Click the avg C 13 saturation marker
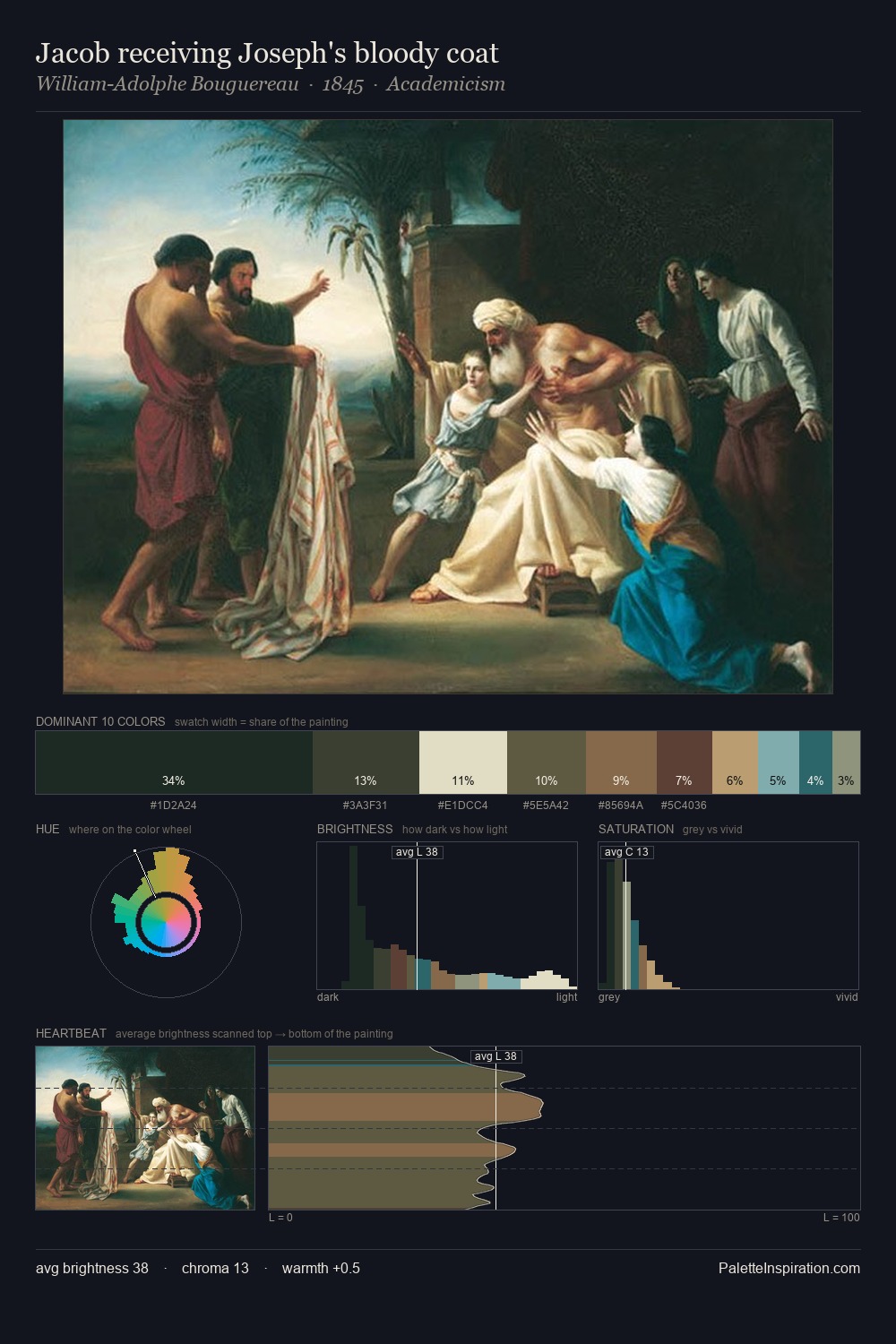 (x=626, y=852)
